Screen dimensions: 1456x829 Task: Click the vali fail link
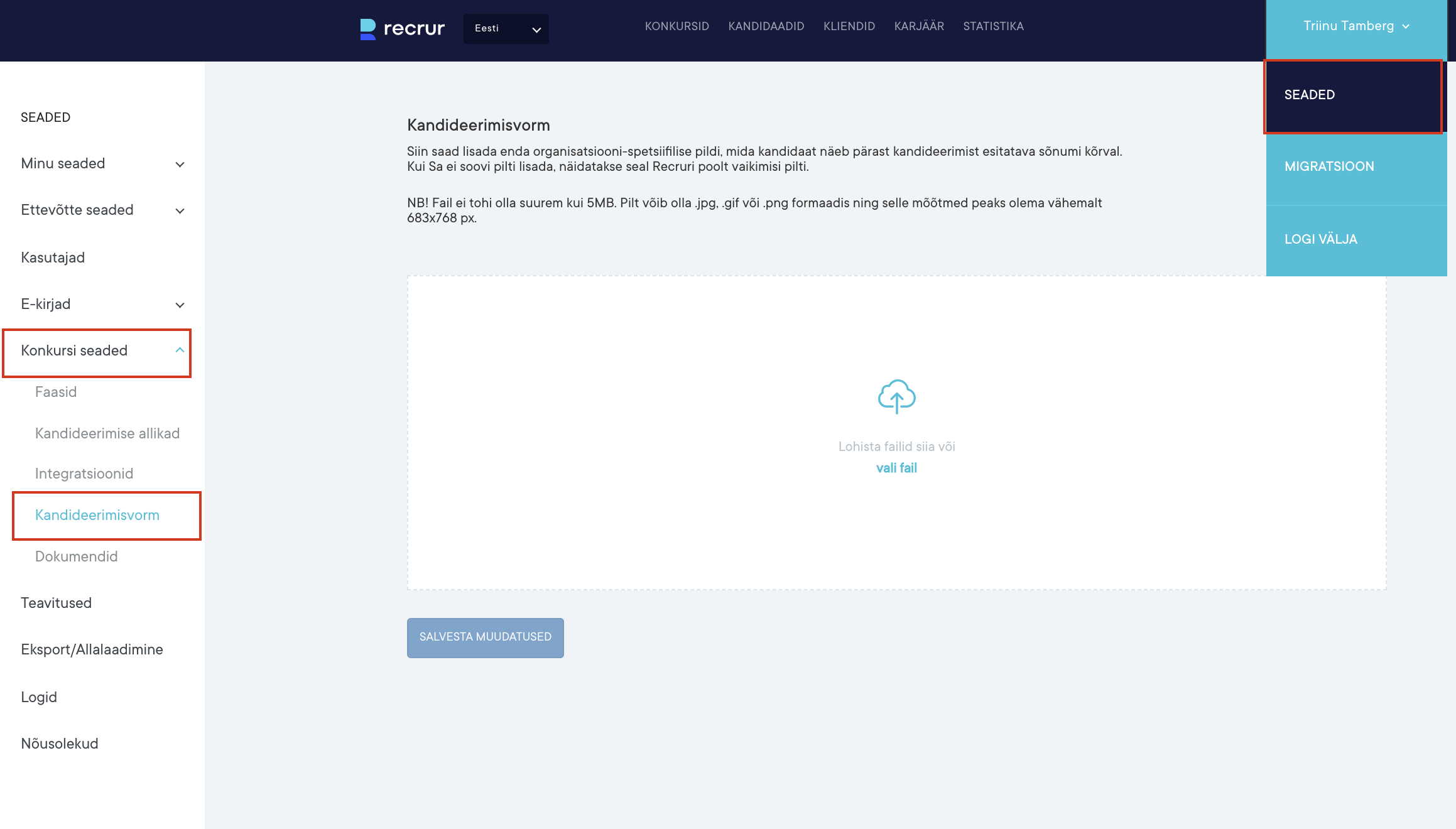(896, 468)
